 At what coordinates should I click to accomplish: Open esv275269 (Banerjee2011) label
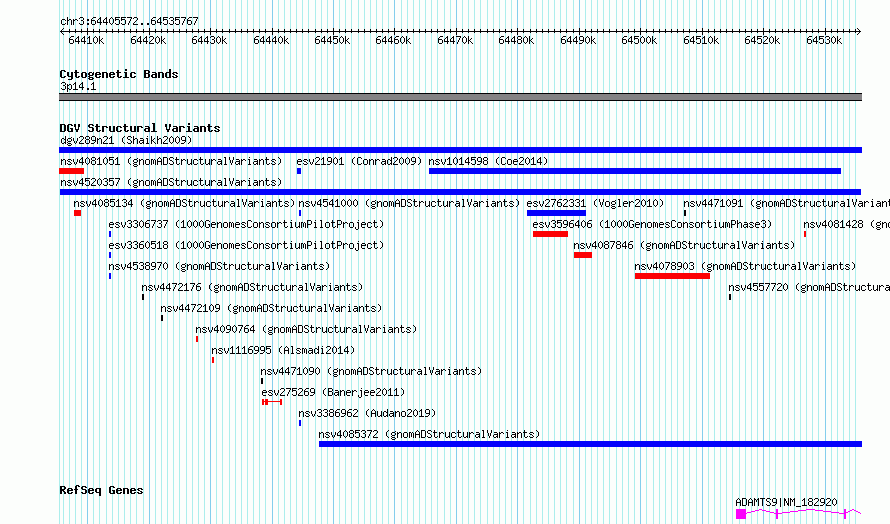333,392
